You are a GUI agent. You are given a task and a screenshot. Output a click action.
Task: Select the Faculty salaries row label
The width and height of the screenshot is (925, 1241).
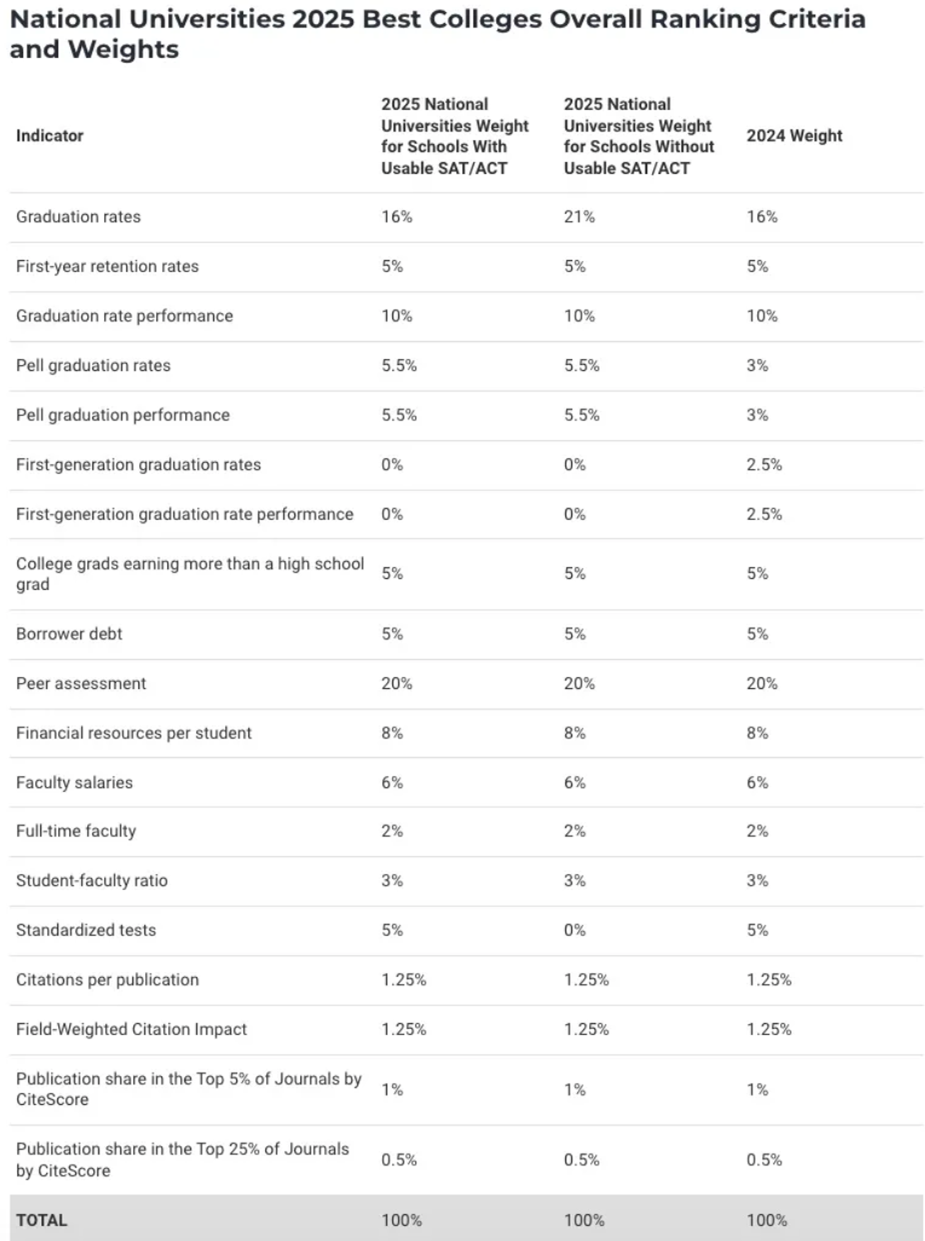pos(74,783)
